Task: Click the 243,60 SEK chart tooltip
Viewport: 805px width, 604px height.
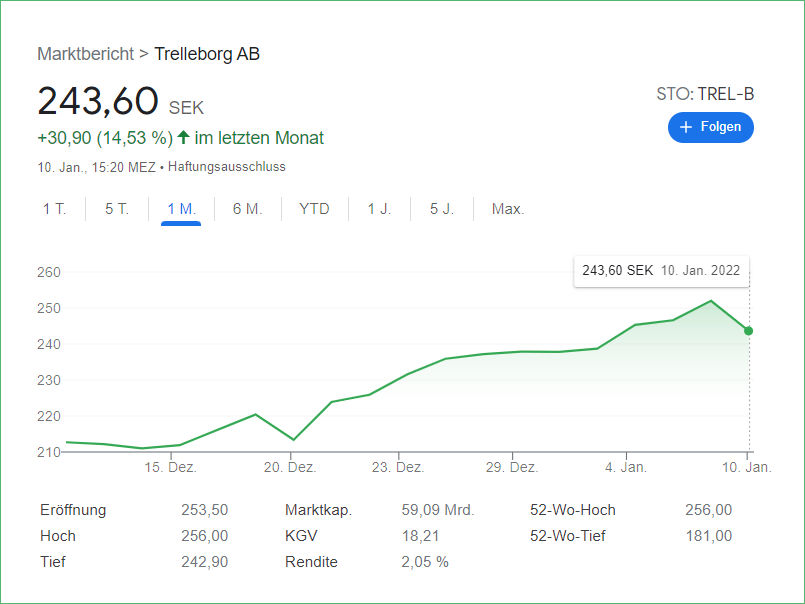Action: [x=661, y=271]
